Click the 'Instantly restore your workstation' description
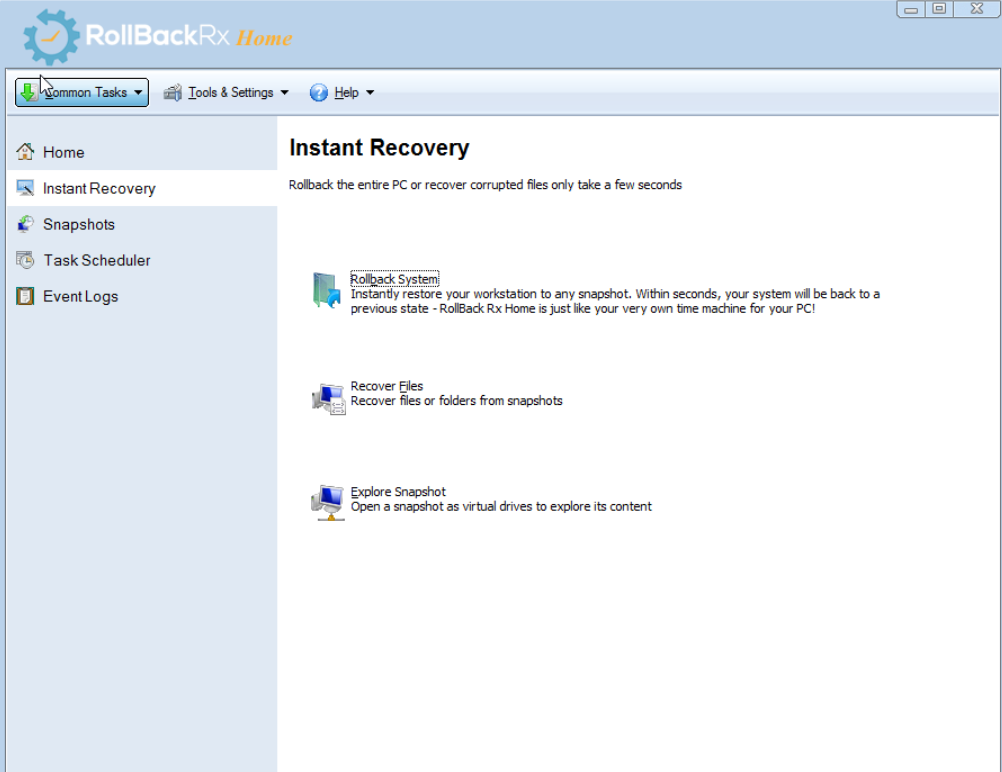 615,301
